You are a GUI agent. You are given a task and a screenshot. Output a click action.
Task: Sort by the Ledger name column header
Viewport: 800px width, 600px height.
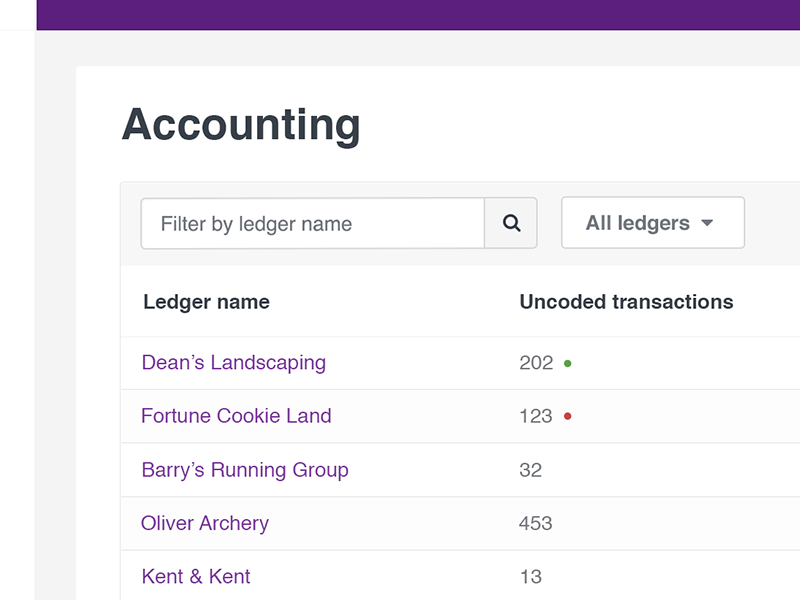[205, 301]
